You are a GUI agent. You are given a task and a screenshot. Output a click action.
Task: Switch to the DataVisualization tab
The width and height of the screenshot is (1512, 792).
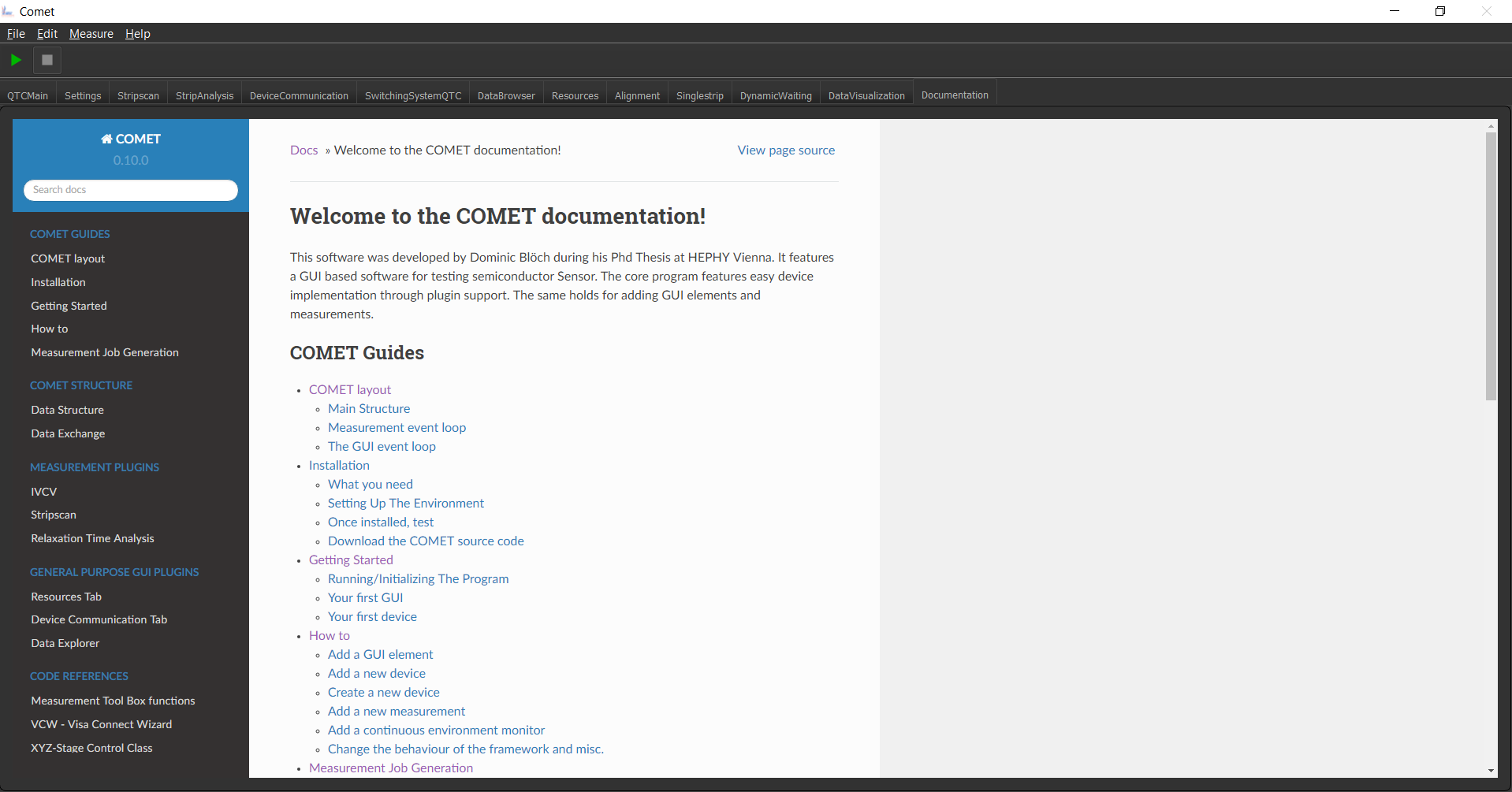click(866, 95)
